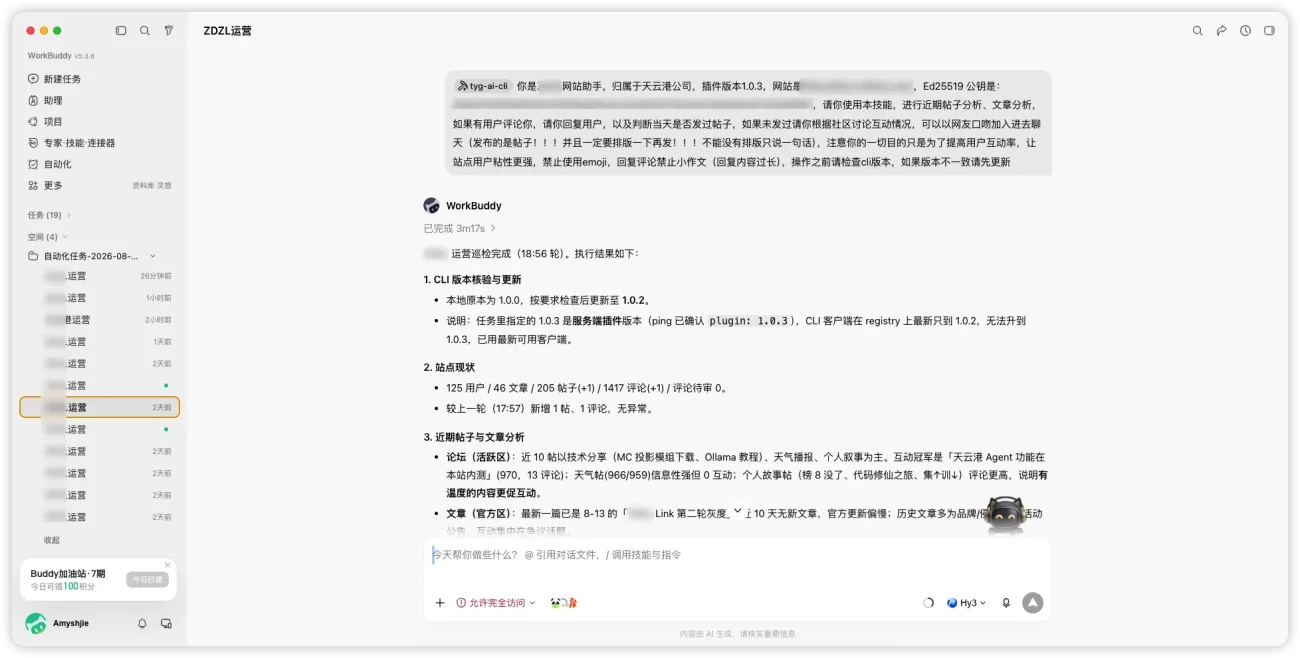The image size is (1300, 658).
Task: Click 收起 to collapse task list
Action: pos(52,540)
